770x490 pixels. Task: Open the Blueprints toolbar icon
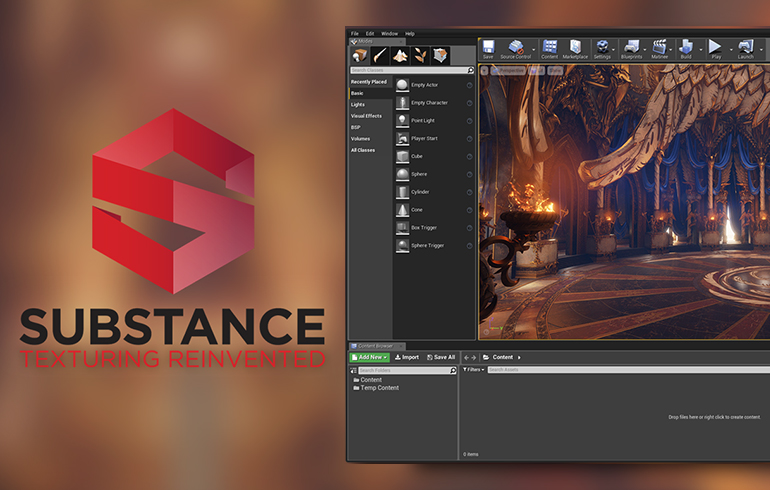click(631, 47)
